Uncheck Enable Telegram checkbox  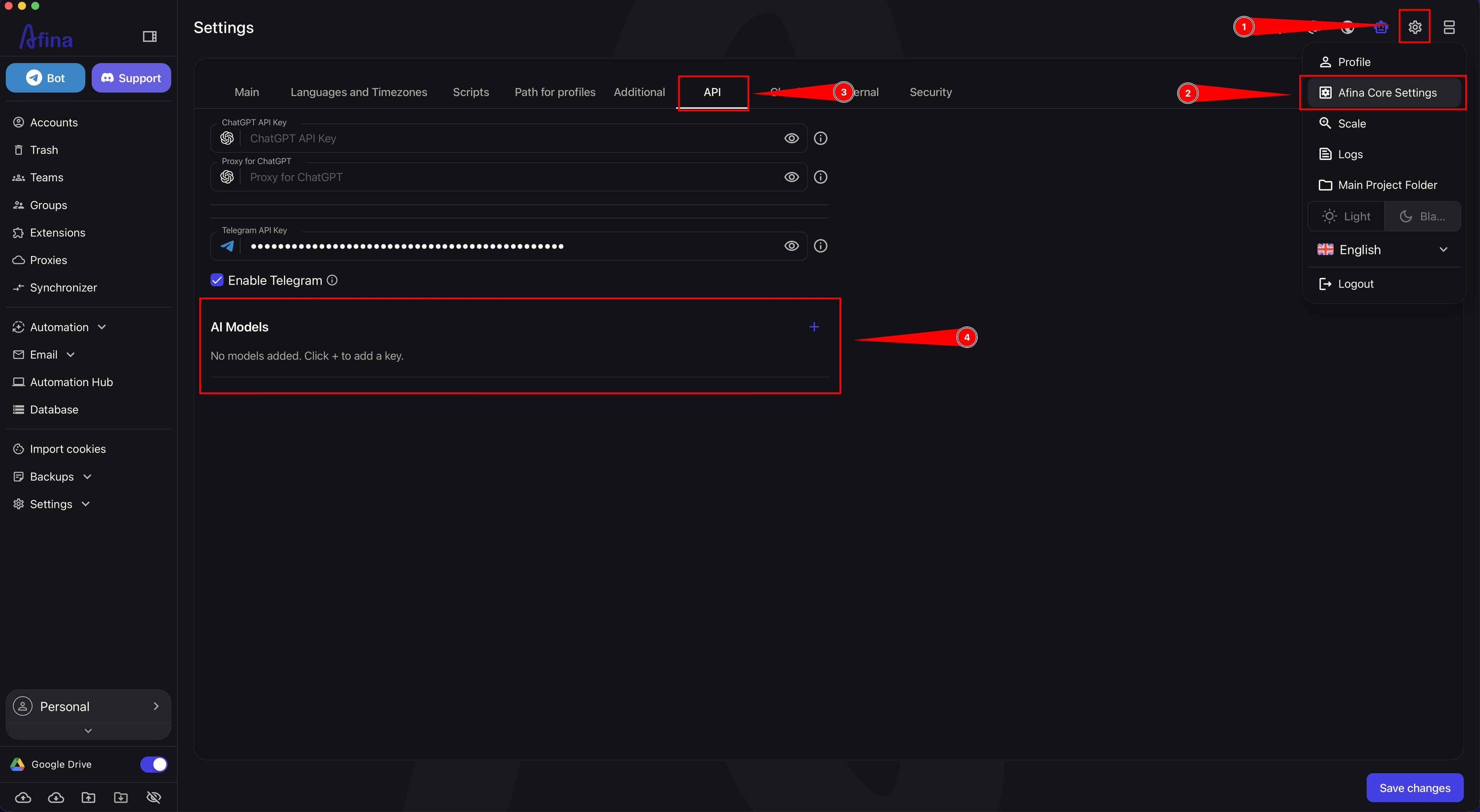coord(217,281)
